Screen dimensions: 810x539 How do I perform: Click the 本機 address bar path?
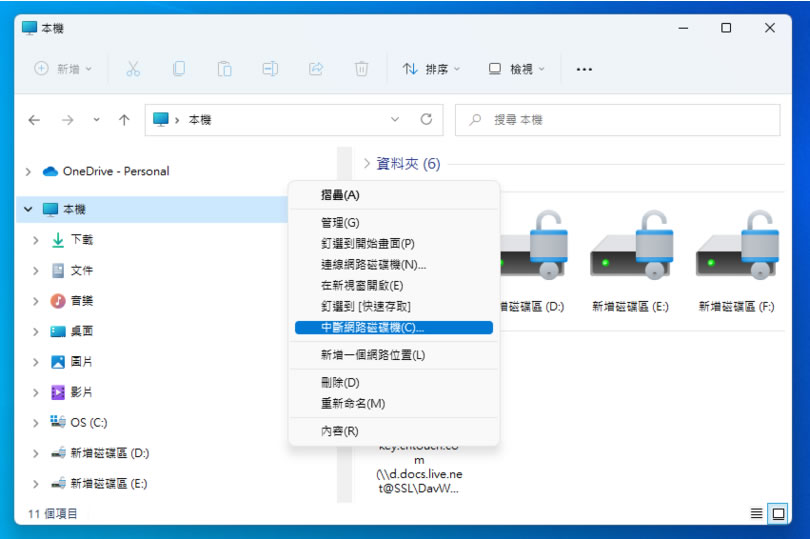click(200, 120)
